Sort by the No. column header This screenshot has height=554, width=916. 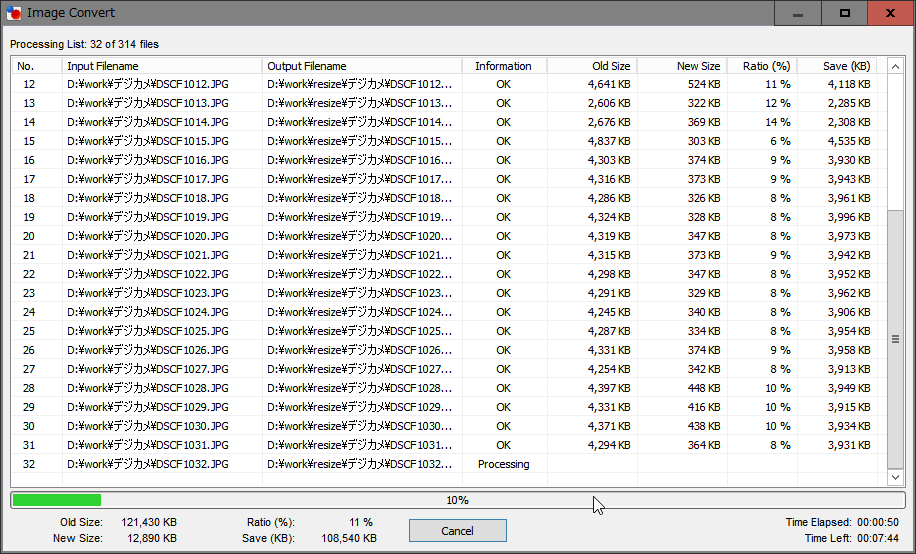coord(36,66)
